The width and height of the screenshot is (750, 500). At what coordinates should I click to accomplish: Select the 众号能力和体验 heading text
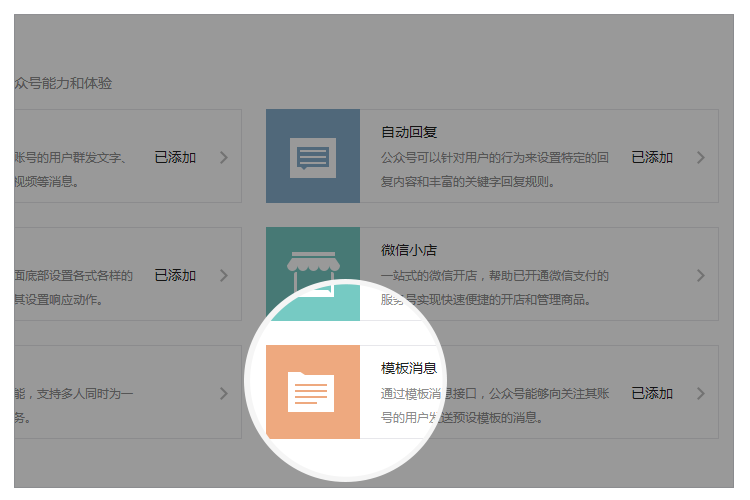point(63,83)
